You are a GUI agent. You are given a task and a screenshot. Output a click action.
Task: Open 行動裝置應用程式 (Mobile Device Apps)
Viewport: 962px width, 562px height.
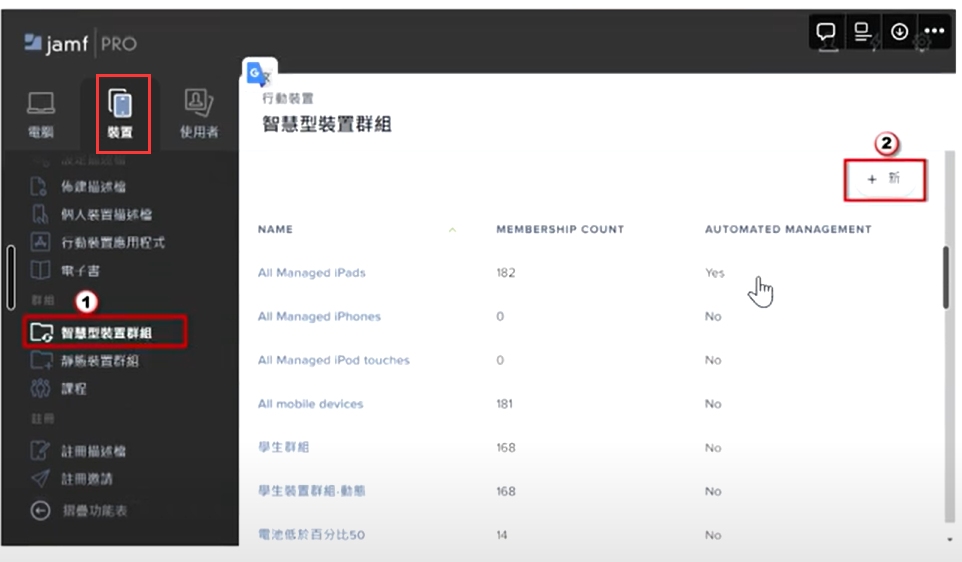point(98,242)
